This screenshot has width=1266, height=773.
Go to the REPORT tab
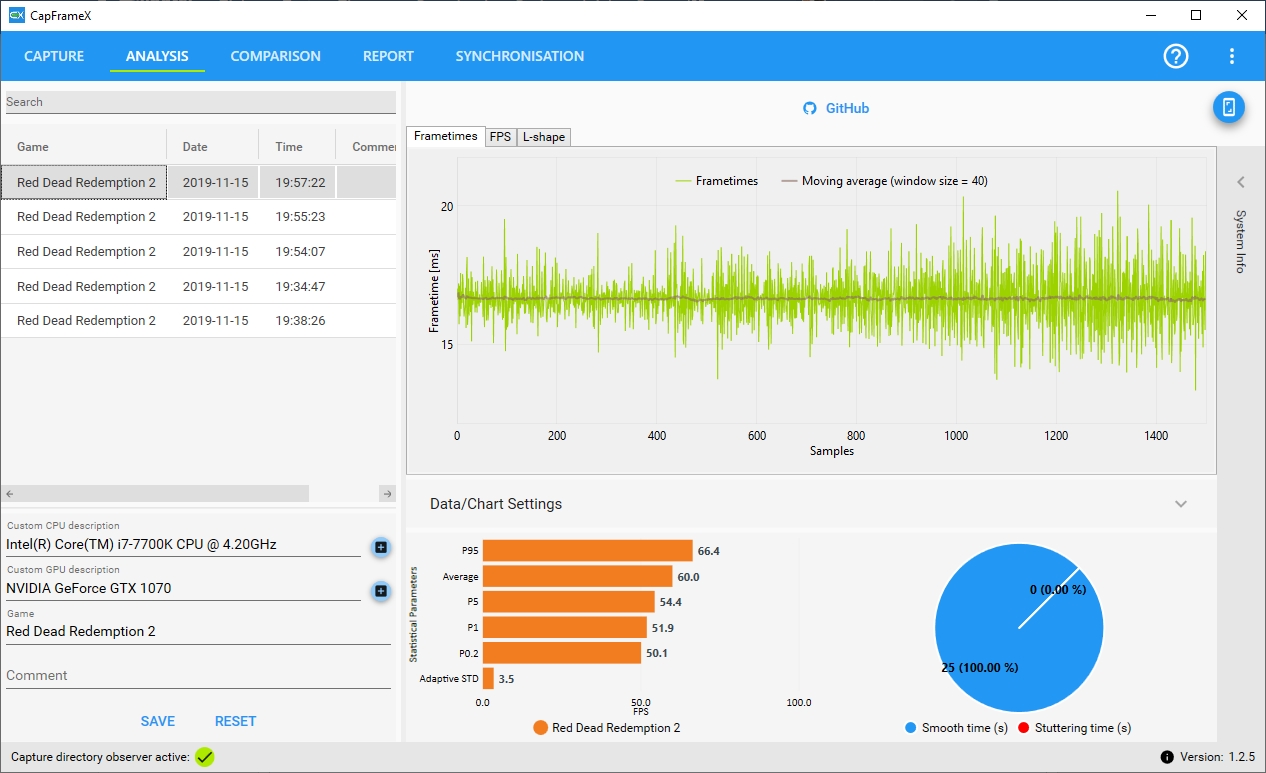pyautogui.click(x=388, y=56)
